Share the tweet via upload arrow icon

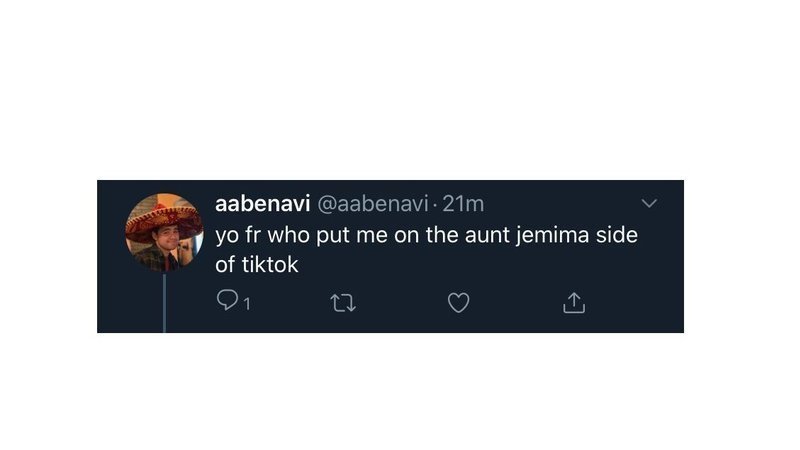click(x=574, y=303)
